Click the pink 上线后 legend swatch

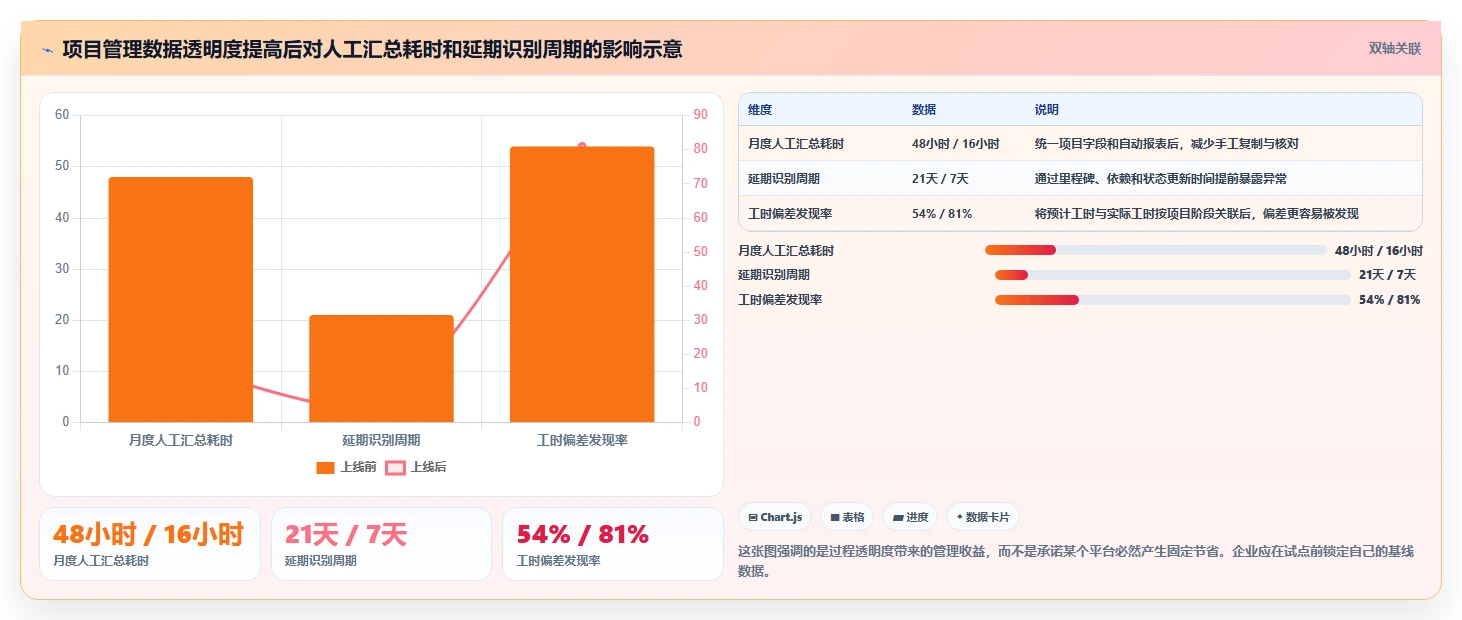[396, 467]
